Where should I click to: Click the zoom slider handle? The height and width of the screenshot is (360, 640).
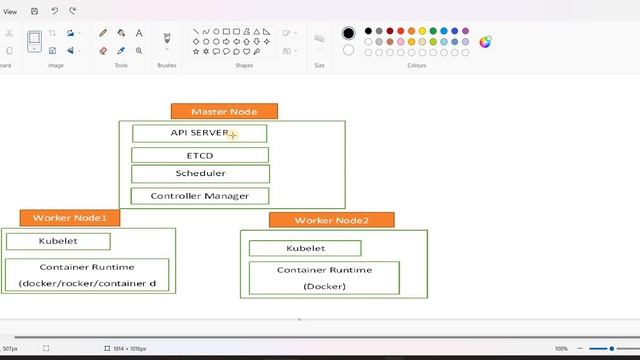611,349
